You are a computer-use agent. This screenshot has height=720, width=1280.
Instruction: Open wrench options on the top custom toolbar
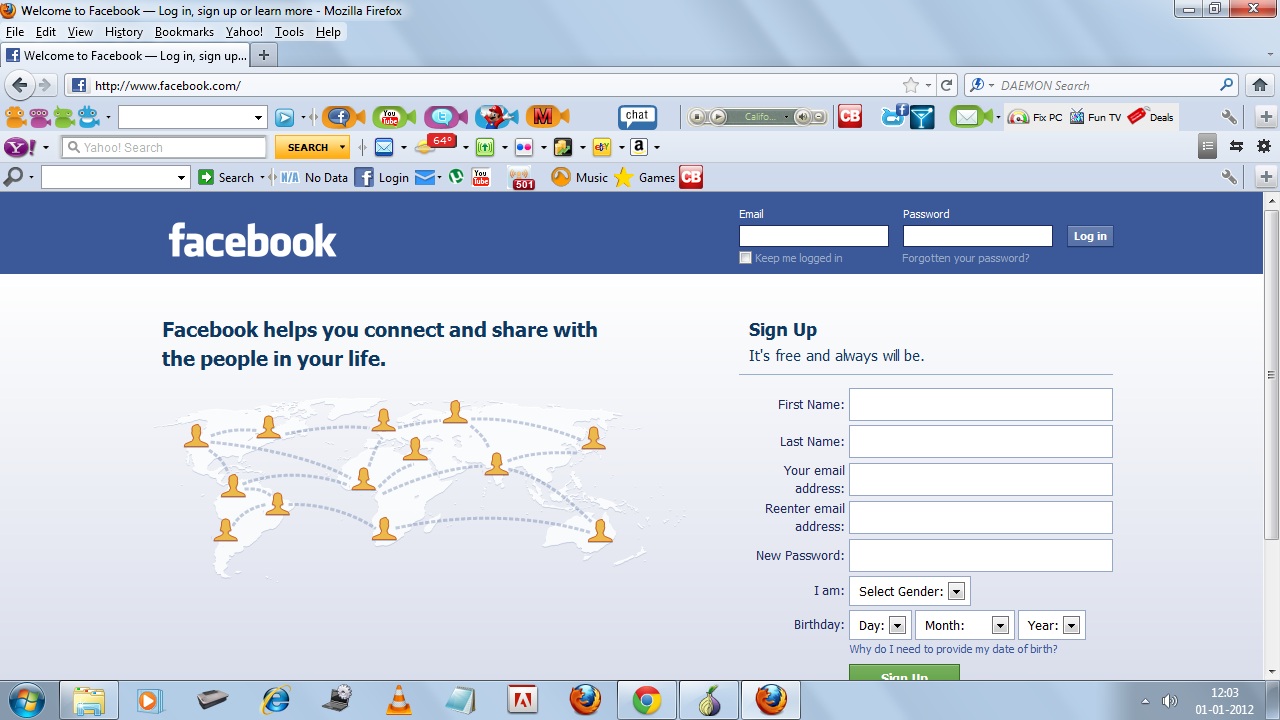pyautogui.click(x=1229, y=117)
